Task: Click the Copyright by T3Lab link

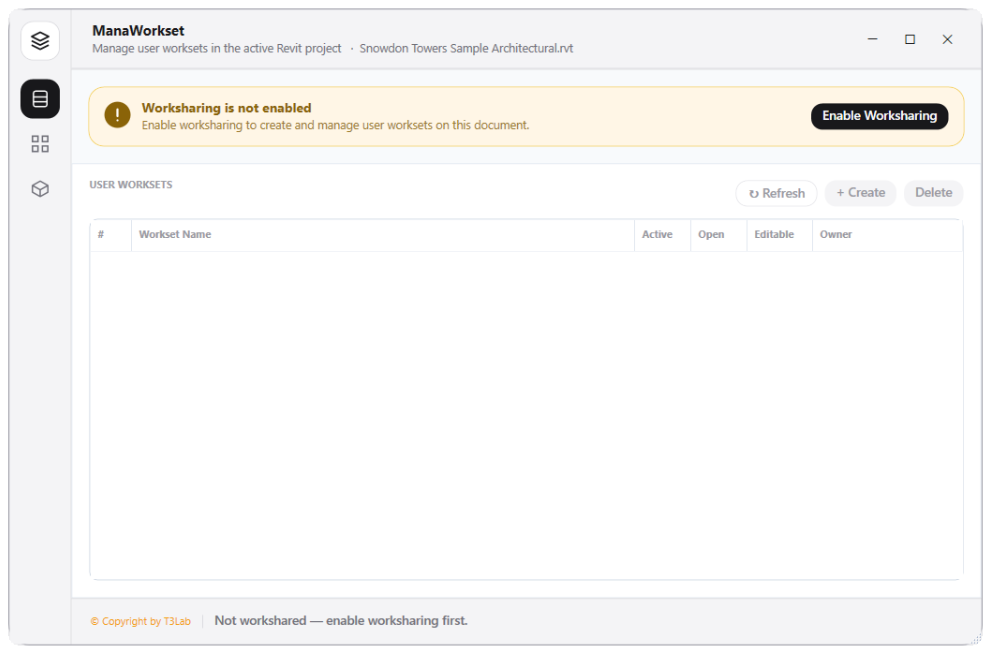Action: coord(140,621)
